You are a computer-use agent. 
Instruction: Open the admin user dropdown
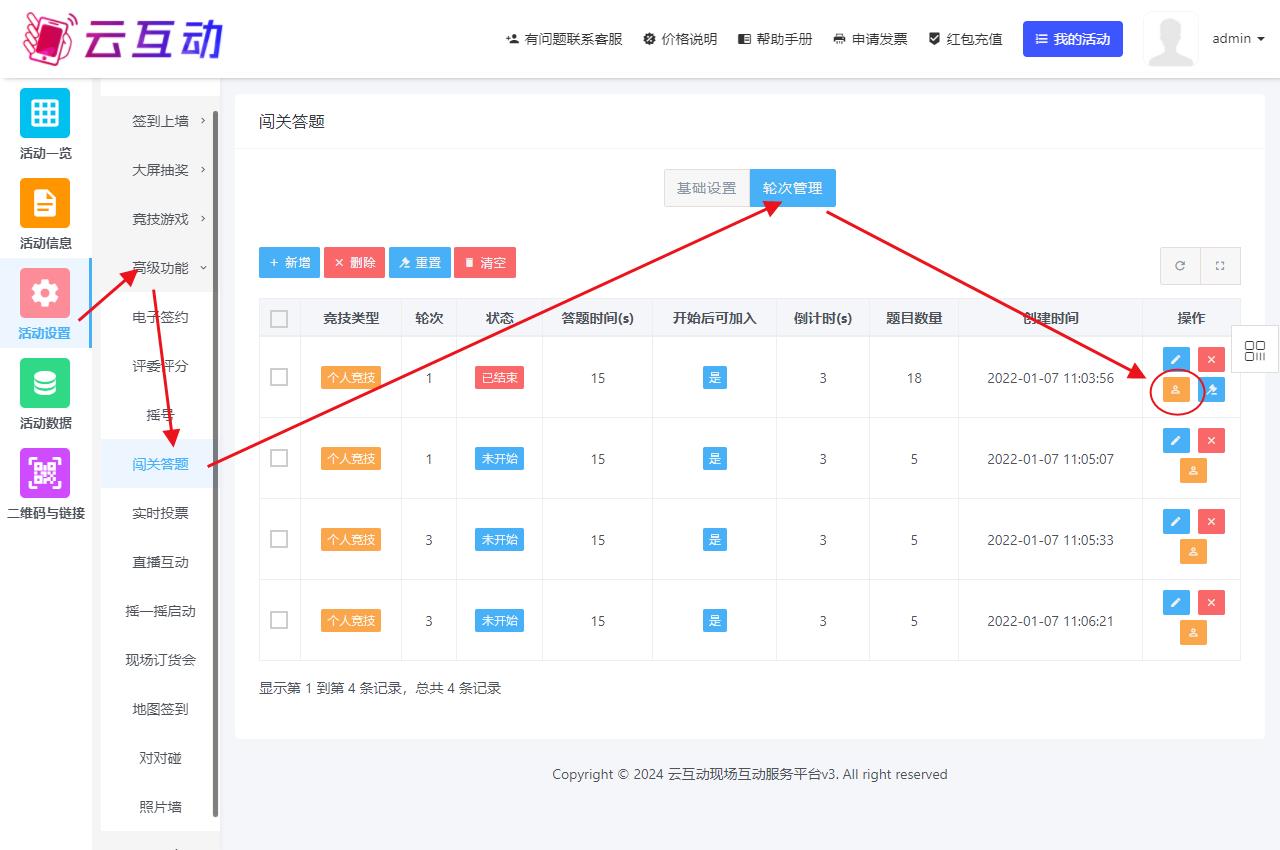tap(1238, 39)
